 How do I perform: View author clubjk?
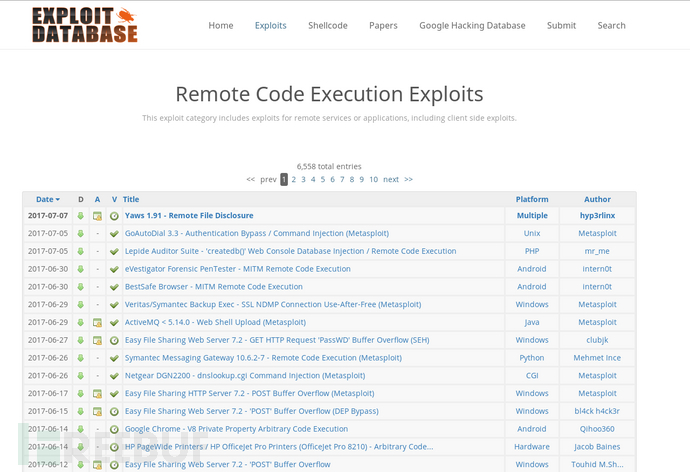(x=597, y=340)
